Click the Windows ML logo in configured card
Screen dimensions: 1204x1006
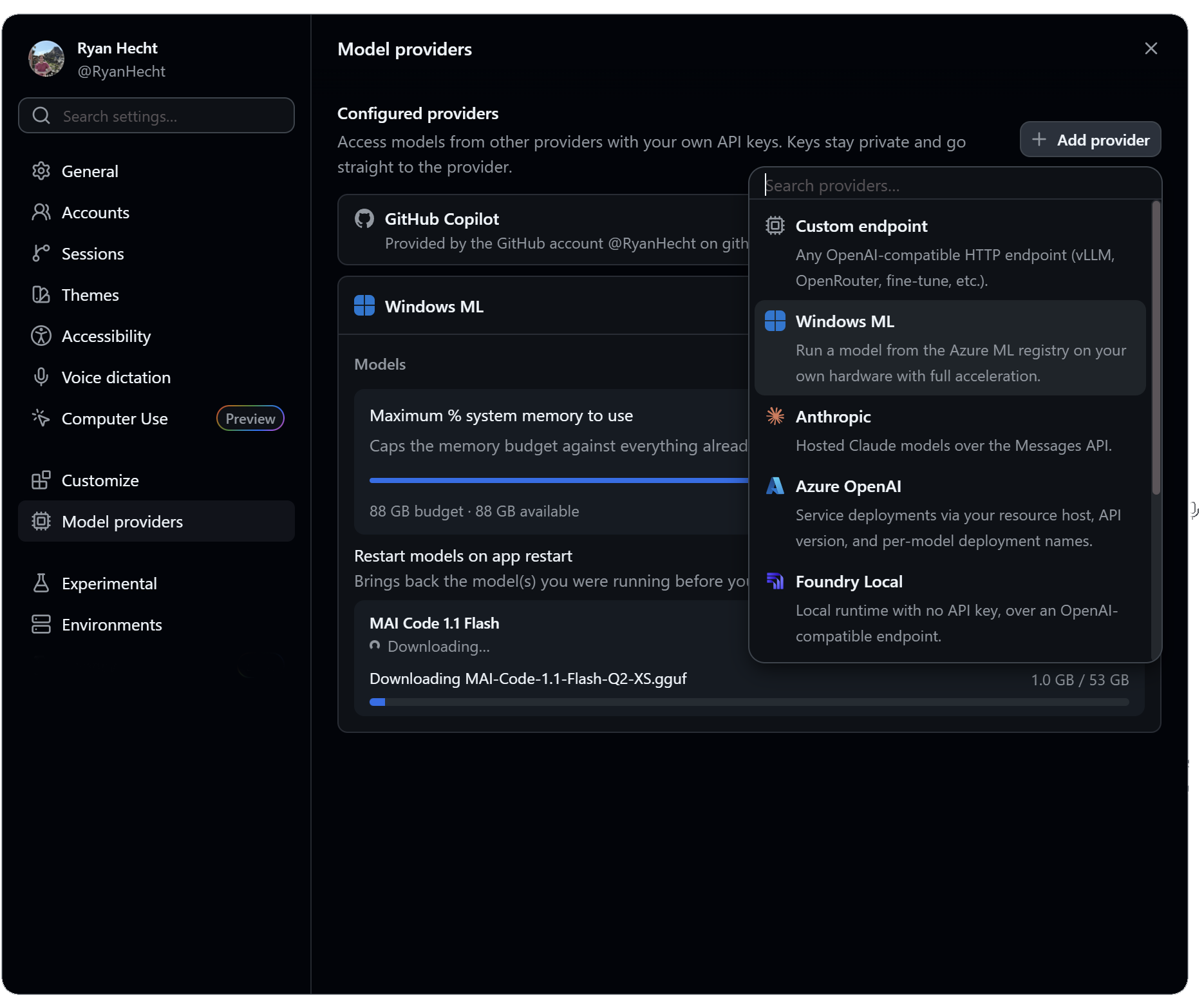click(x=364, y=305)
